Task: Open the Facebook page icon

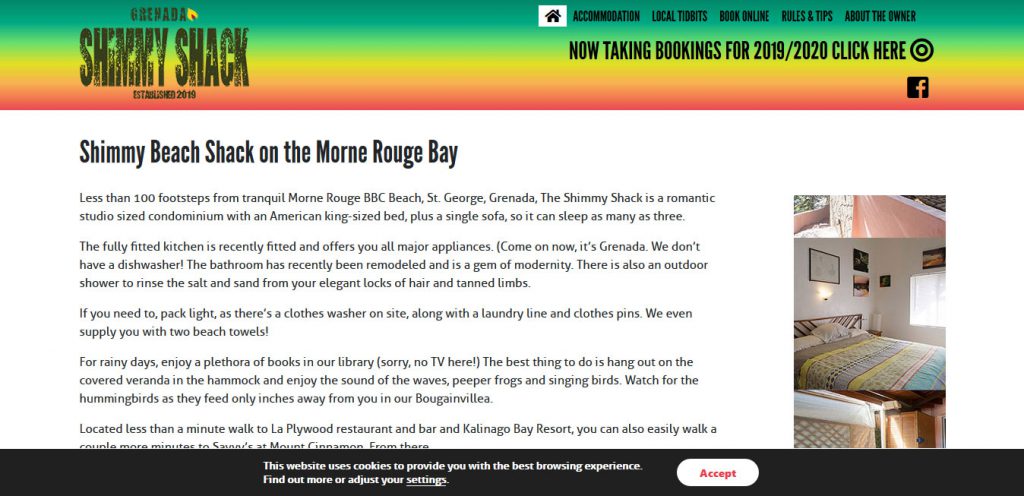Action: coord(918,87)
